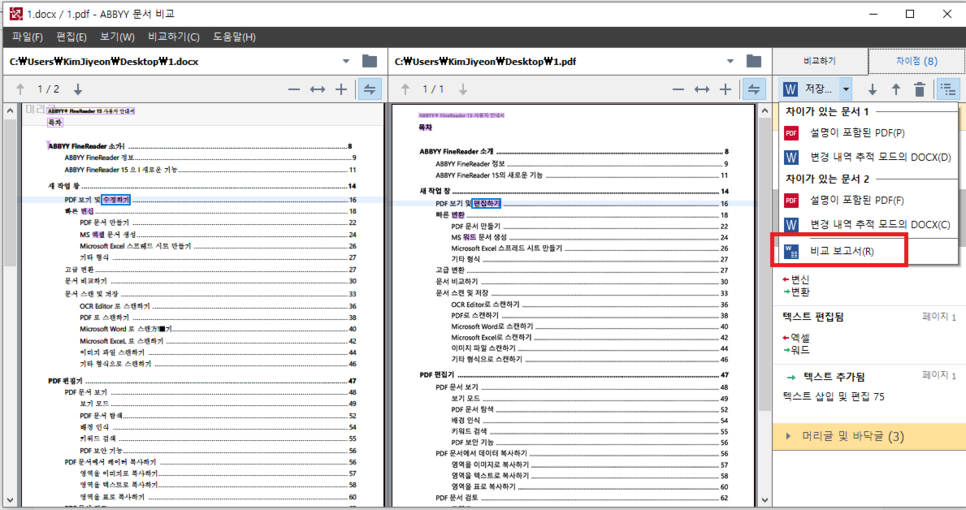The image size is (966, 510).
Task: Select the 텍스트 편집됨 difference entry
Action: click(869, 333)
